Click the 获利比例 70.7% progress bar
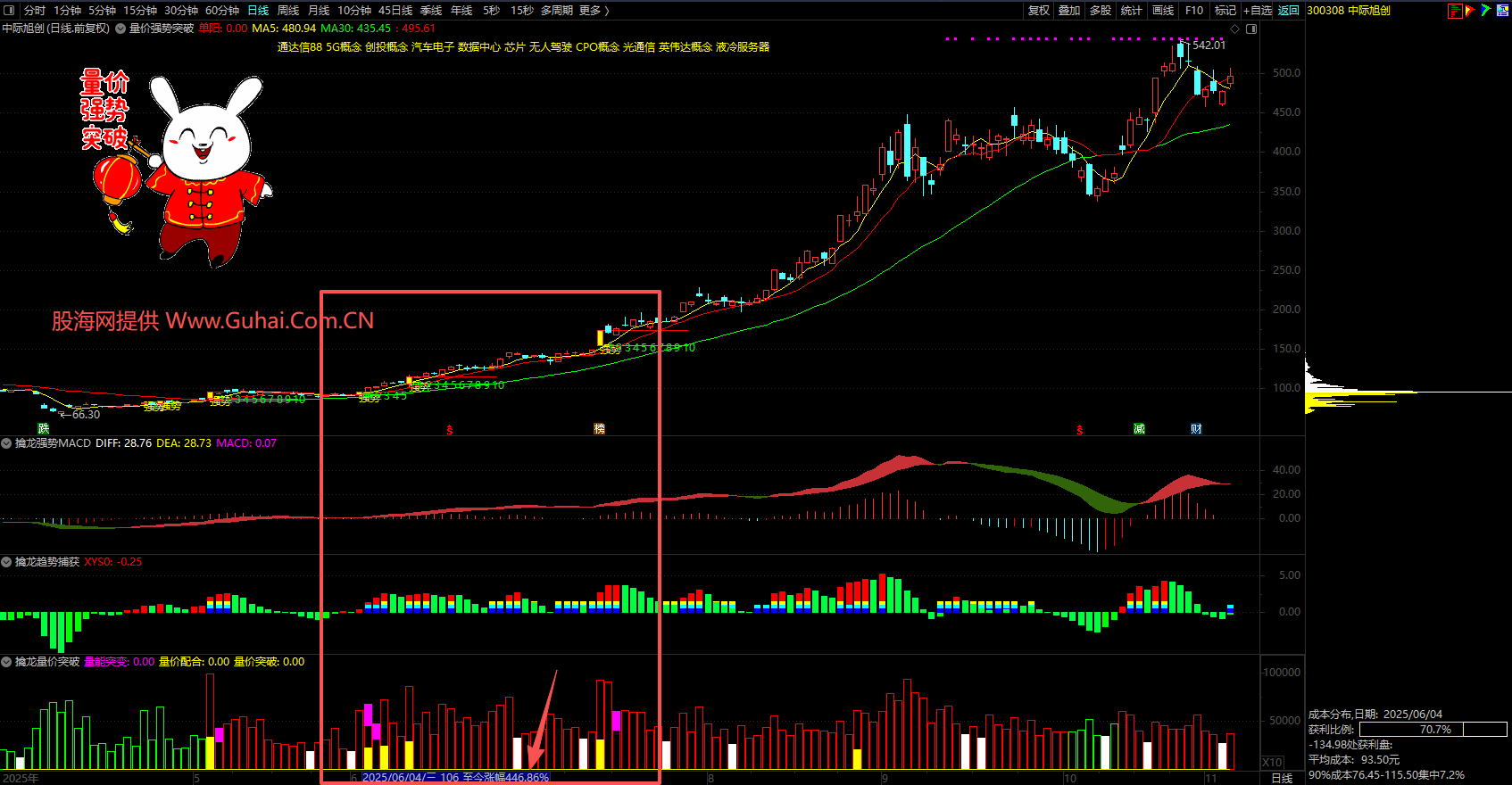 [x=1433, y=730]
